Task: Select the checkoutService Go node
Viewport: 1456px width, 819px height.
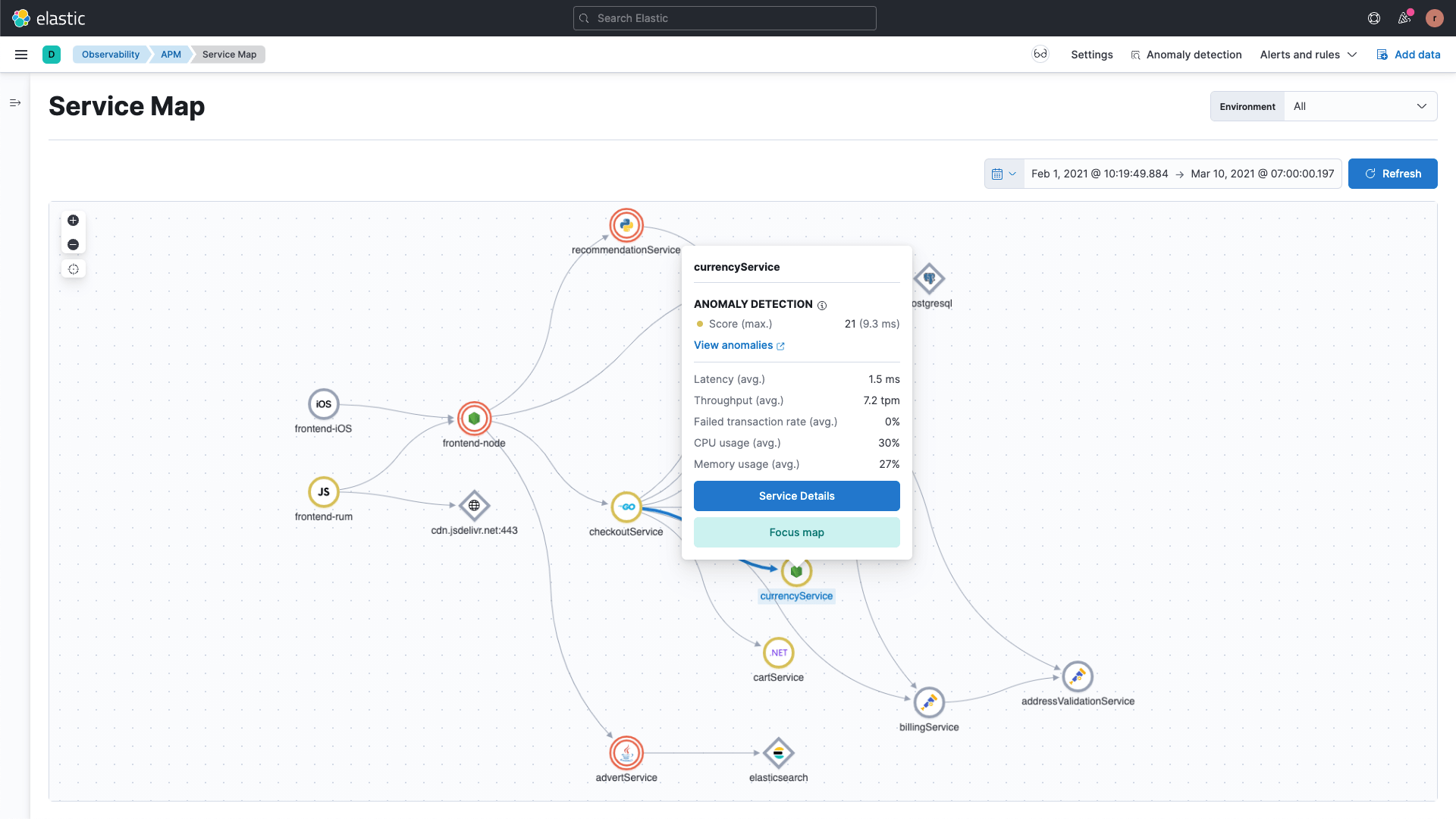Action: (x=626, y=507)
